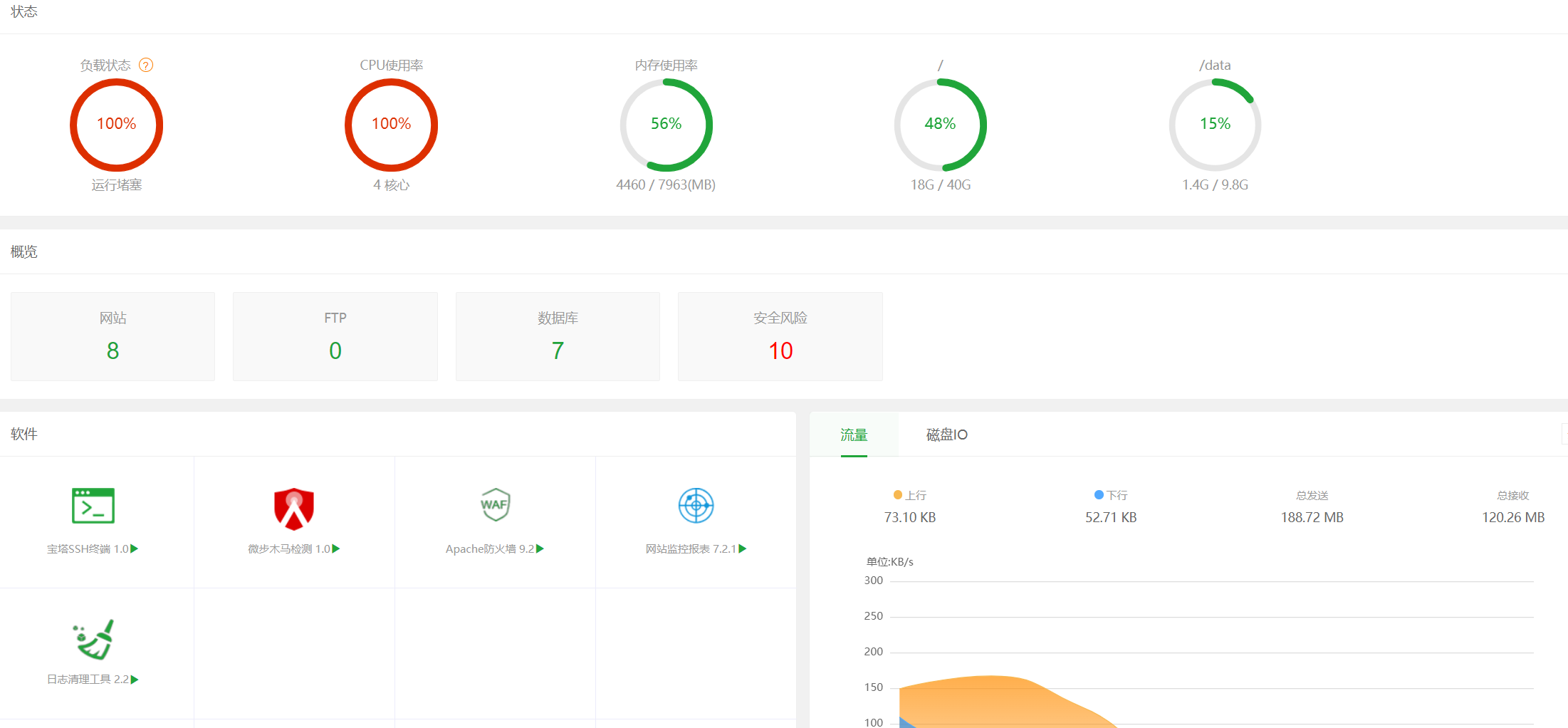Click the 网站监控报表 7.2.1 label
This screenshot has height=728, width=1568.
coord(690,549)
